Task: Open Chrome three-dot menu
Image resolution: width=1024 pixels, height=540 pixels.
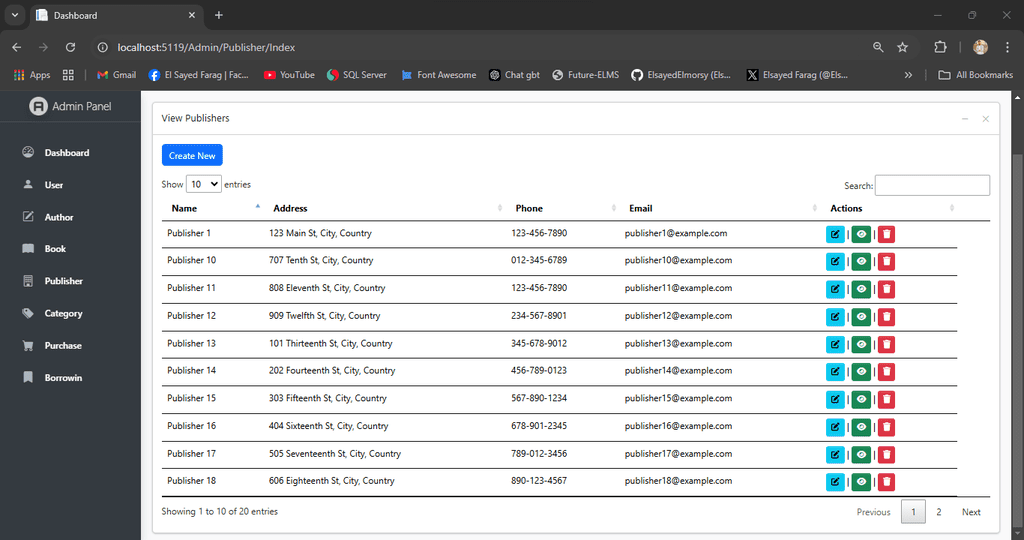Action: (x=1007, y=47)
